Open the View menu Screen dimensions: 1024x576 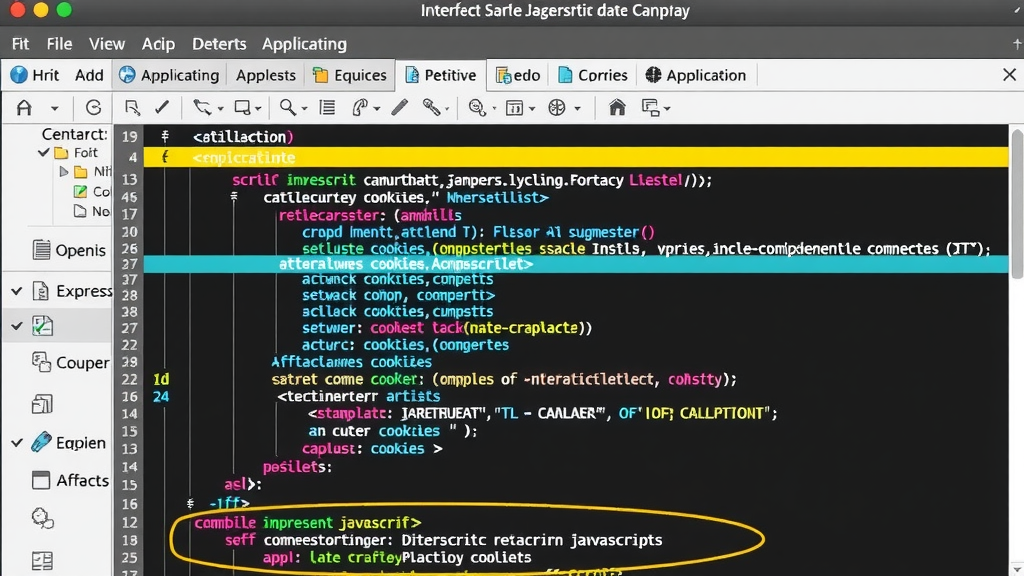click(107, 44)
